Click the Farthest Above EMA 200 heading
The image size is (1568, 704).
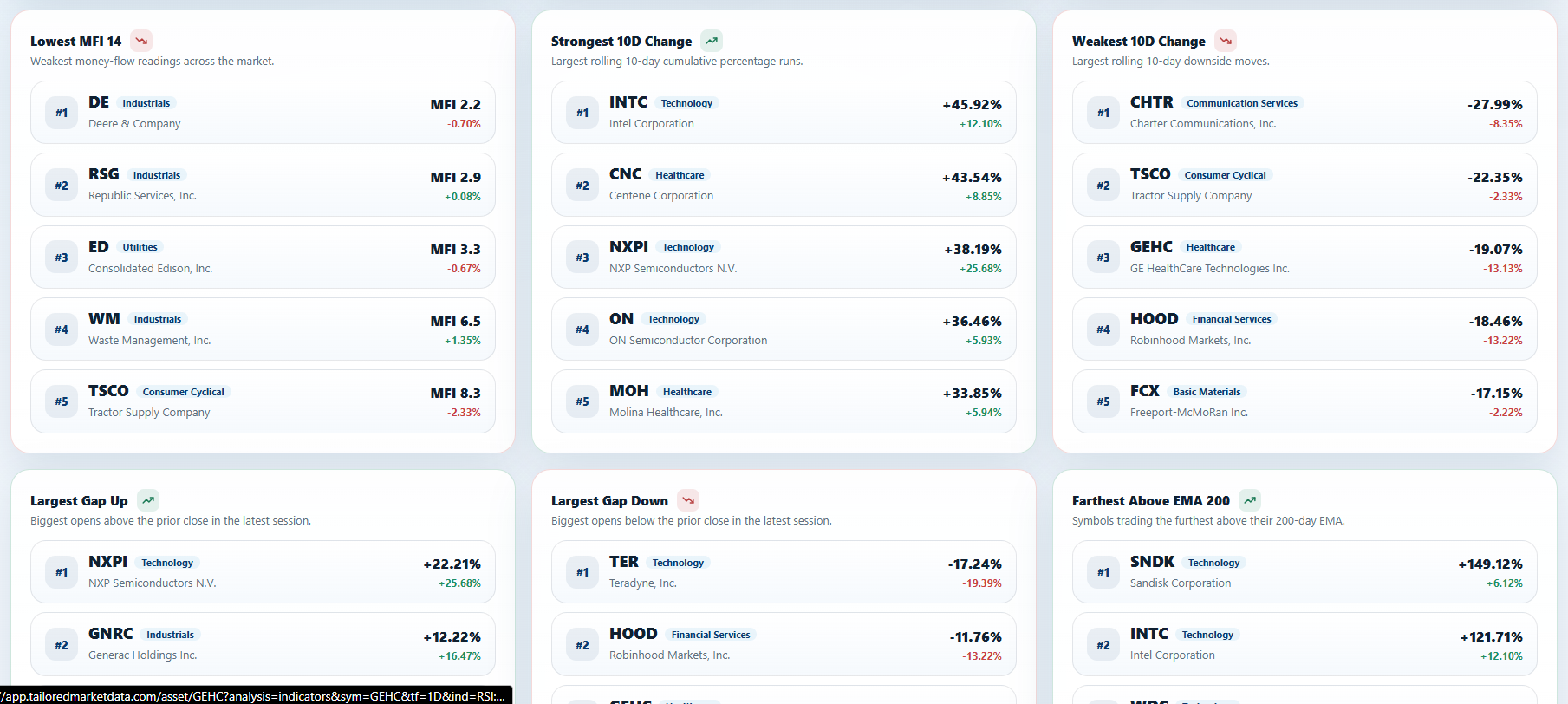(x=1150, y=500)
